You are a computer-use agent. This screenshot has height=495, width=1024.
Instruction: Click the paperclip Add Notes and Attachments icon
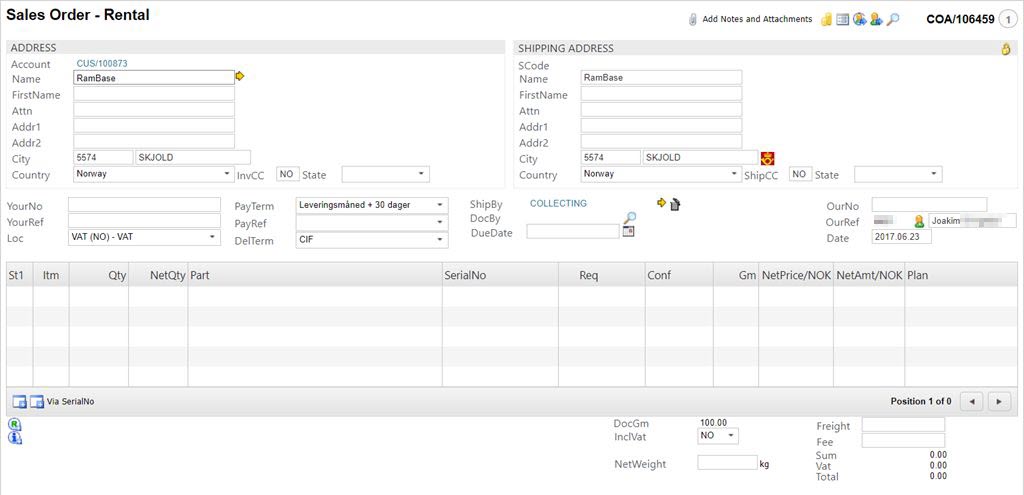[x=693, y=19]
